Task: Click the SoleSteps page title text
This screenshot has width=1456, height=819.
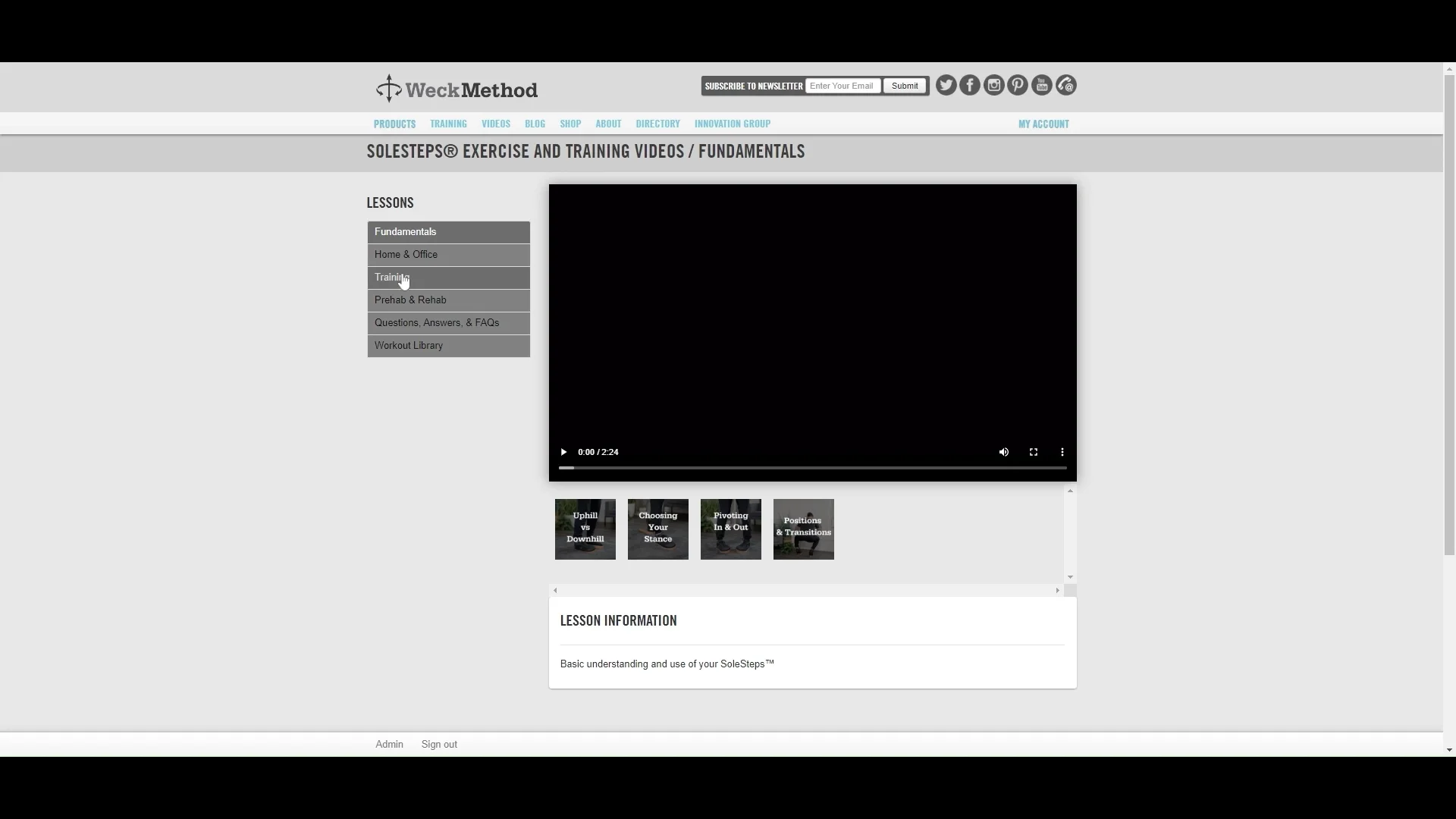Action: (x=585, y=152)
